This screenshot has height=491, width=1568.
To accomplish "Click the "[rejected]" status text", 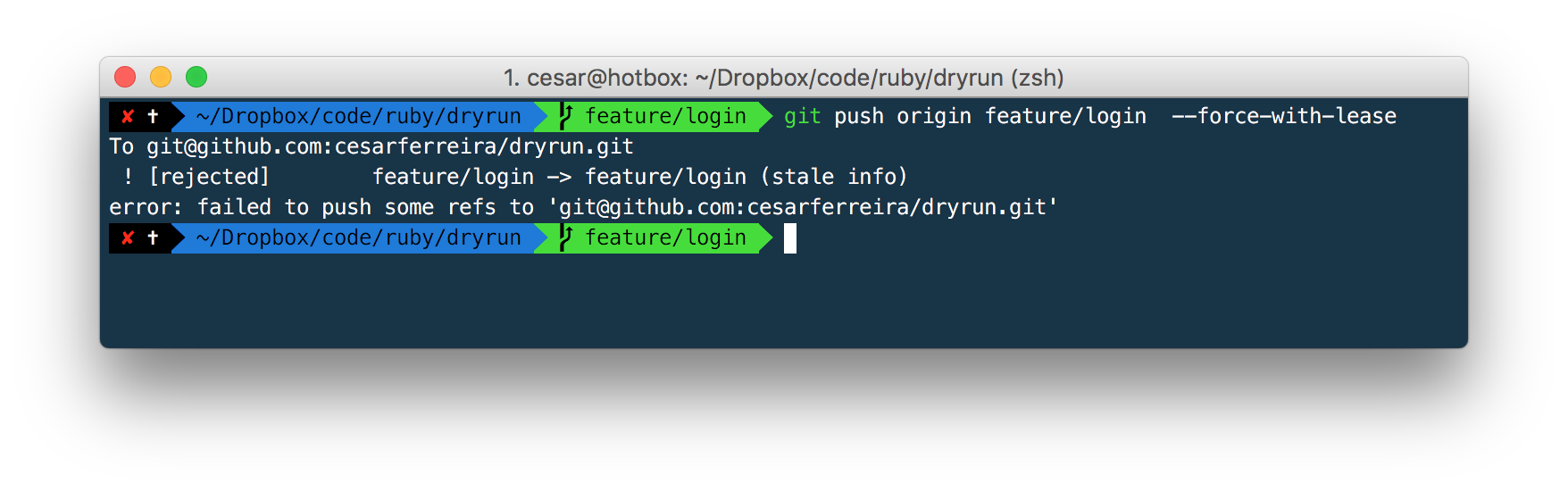I will [209, 177].
